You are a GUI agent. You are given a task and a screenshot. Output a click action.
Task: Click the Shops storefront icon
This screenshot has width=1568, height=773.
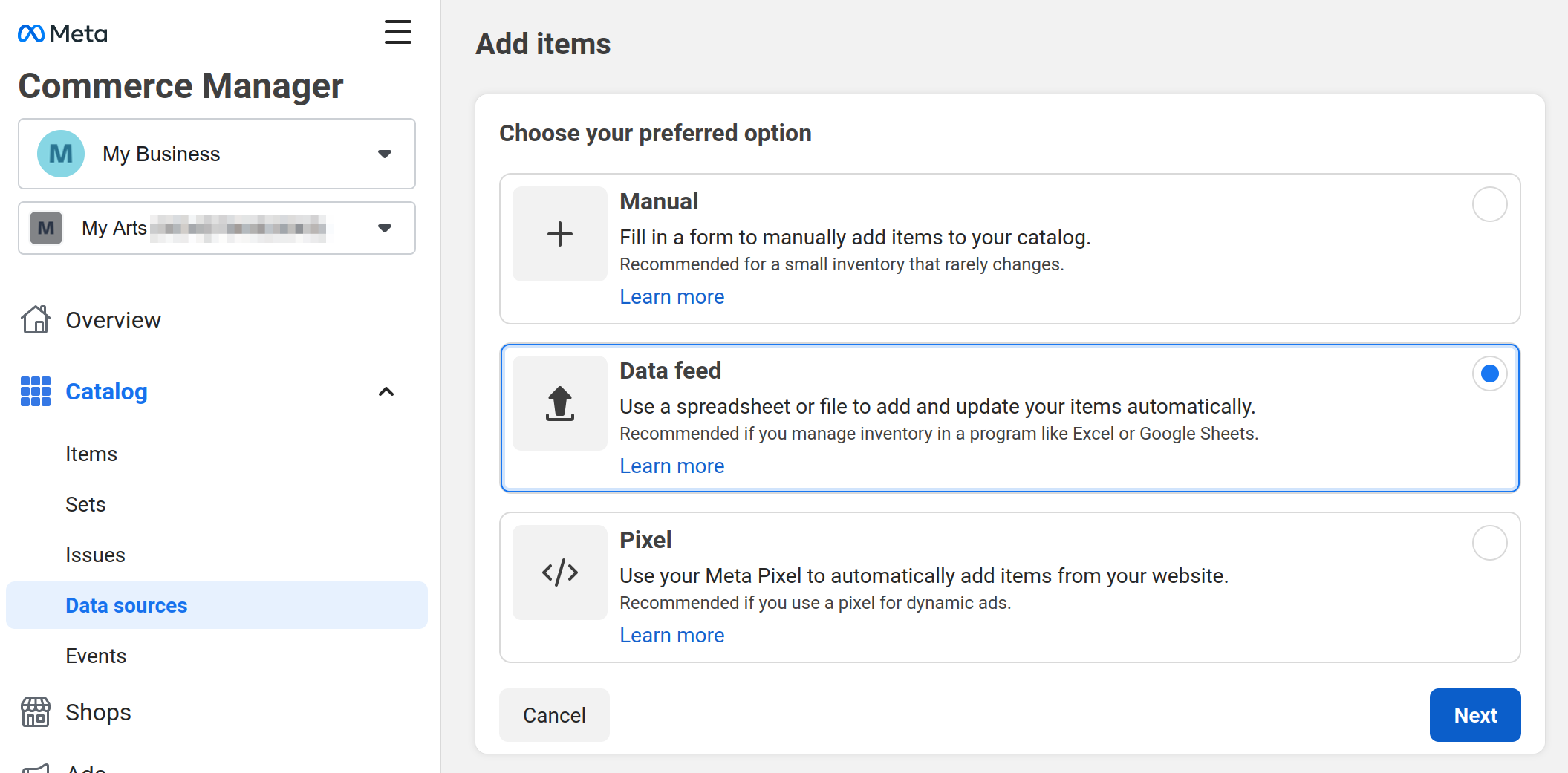(35, 712)
